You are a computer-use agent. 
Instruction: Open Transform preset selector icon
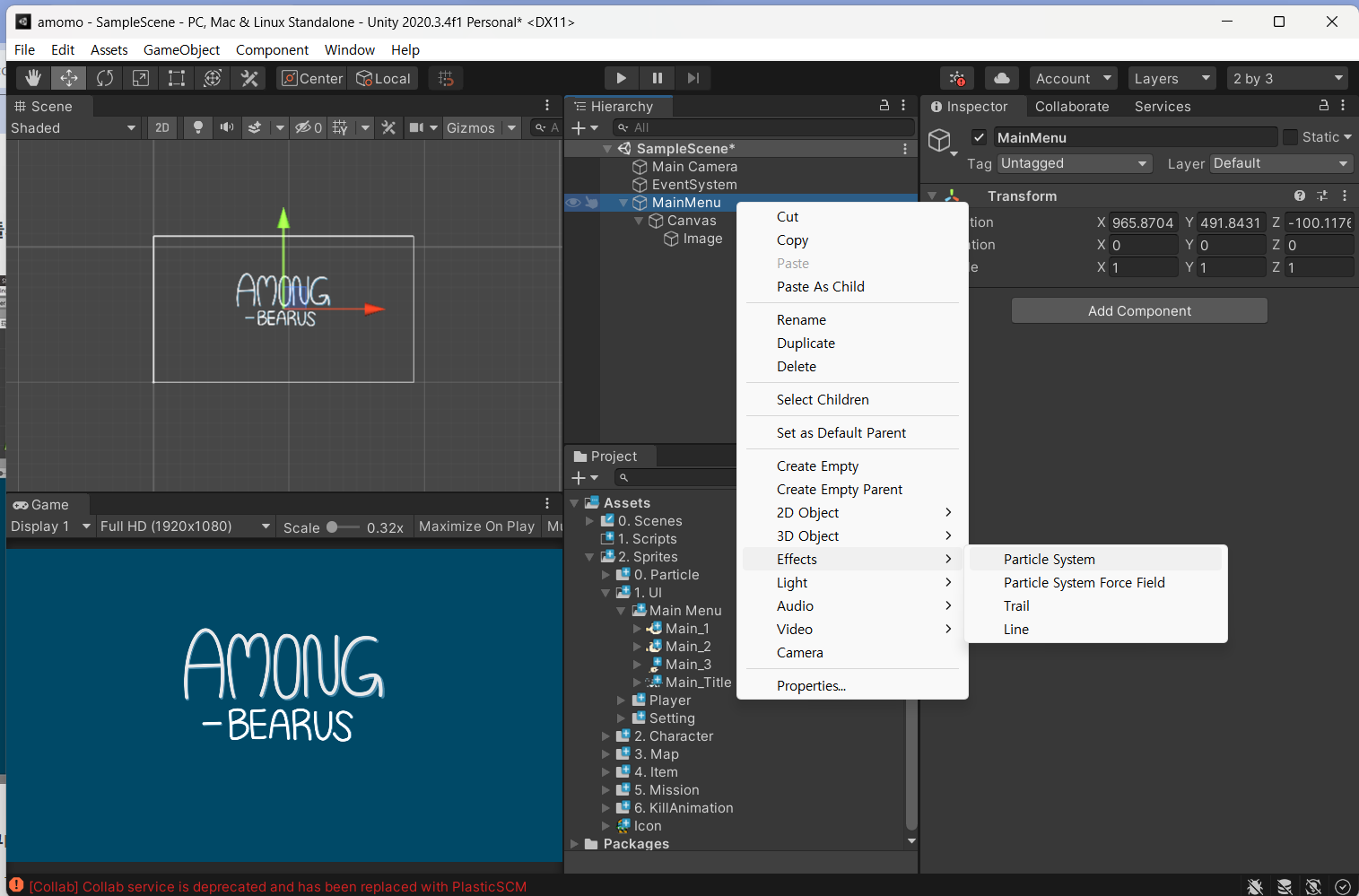pos(1322,196)
